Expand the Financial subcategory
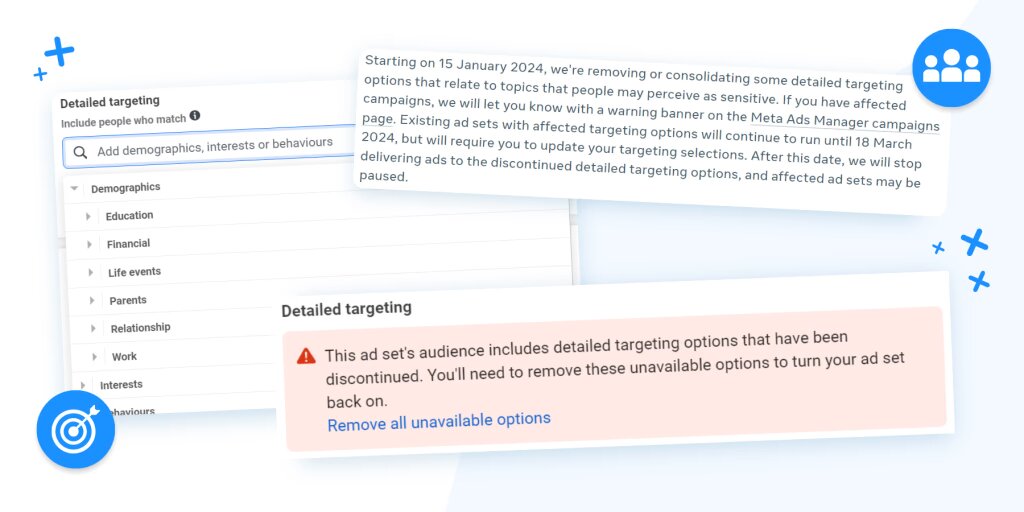This screenshot has height=512, width=1024. point(89,244)
